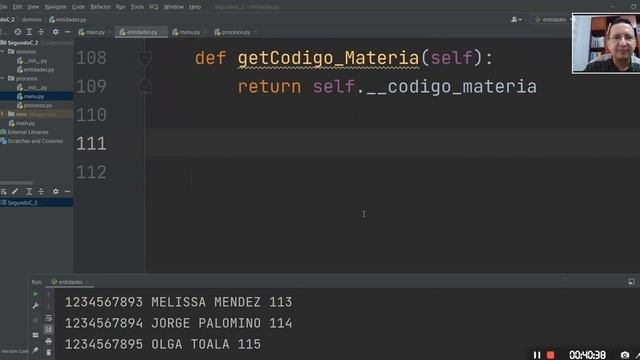Open the Help menu
Viewport: 640px width, 360px height.
coord(195,7)
